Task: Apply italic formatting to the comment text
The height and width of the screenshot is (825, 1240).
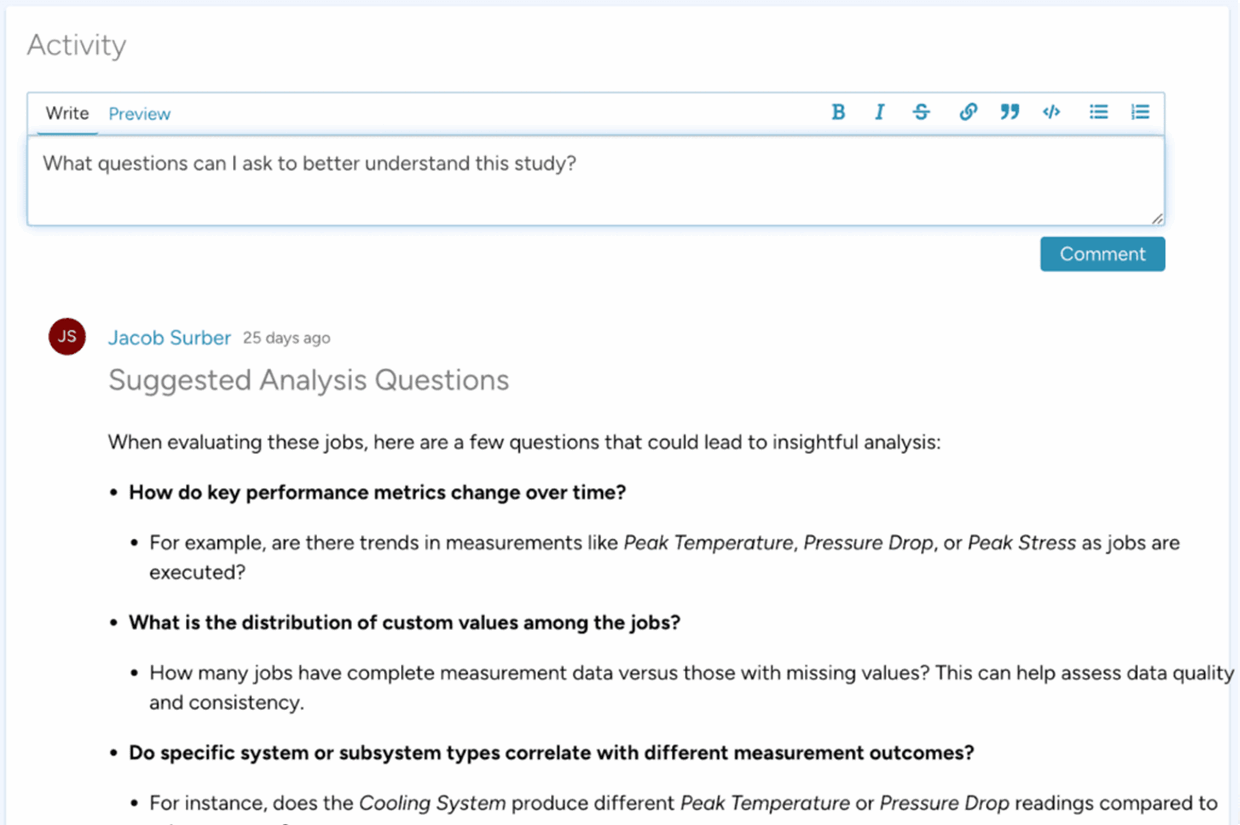Action: point(879,112)
